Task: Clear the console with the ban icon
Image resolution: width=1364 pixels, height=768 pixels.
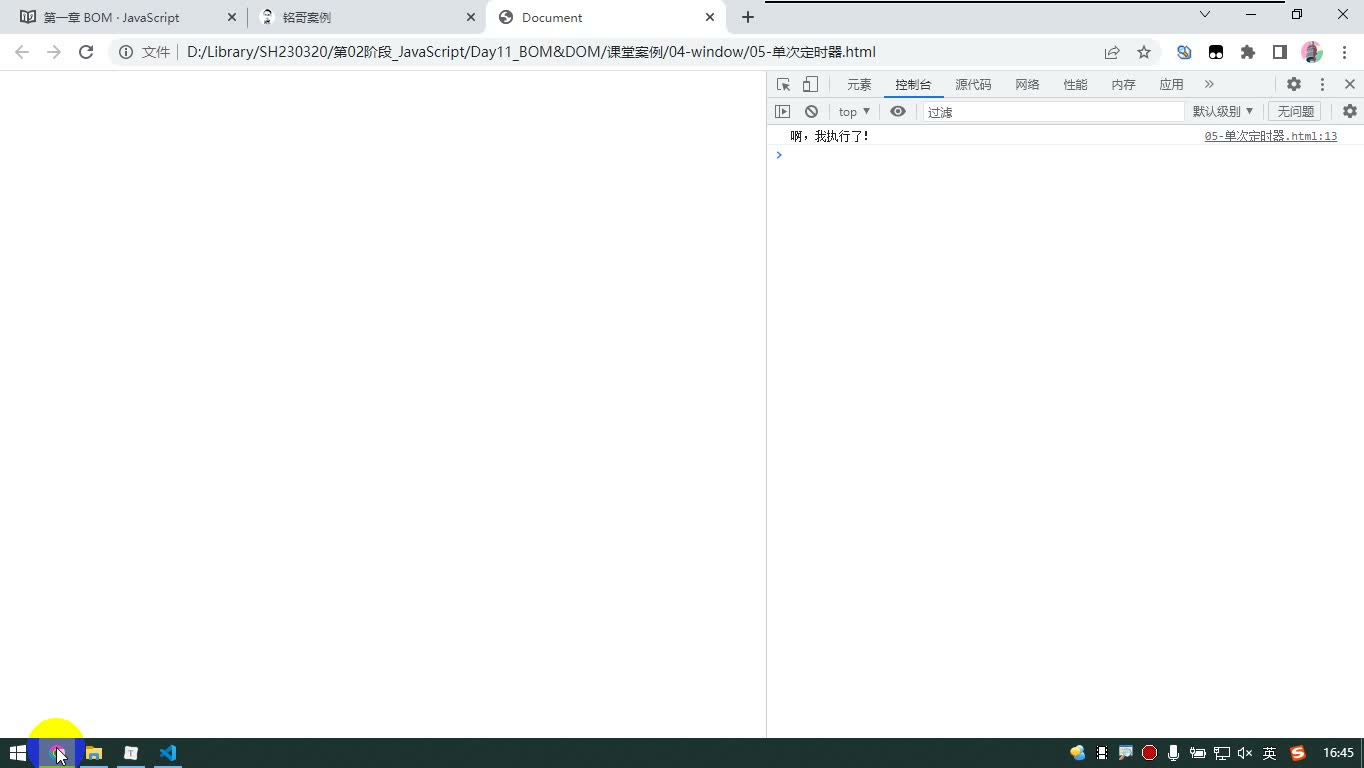Action: click(x=811, y=112)
